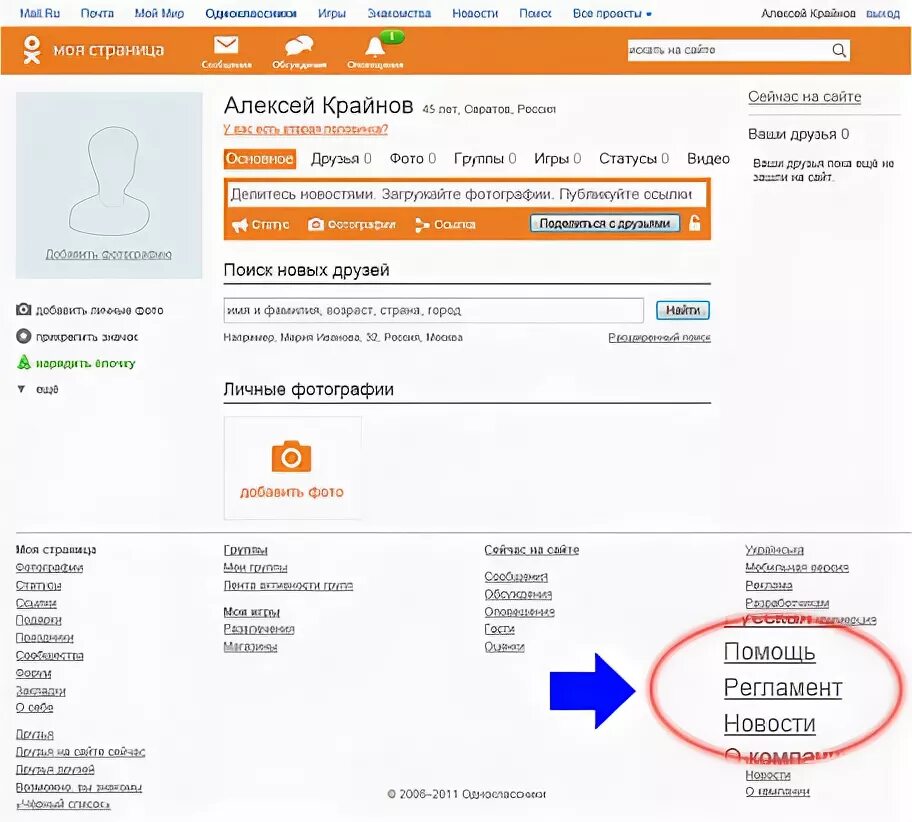The width and height of the screenshot is (912, 822).
Task: Select the Ссылка share option
Action: click(445, 225)
